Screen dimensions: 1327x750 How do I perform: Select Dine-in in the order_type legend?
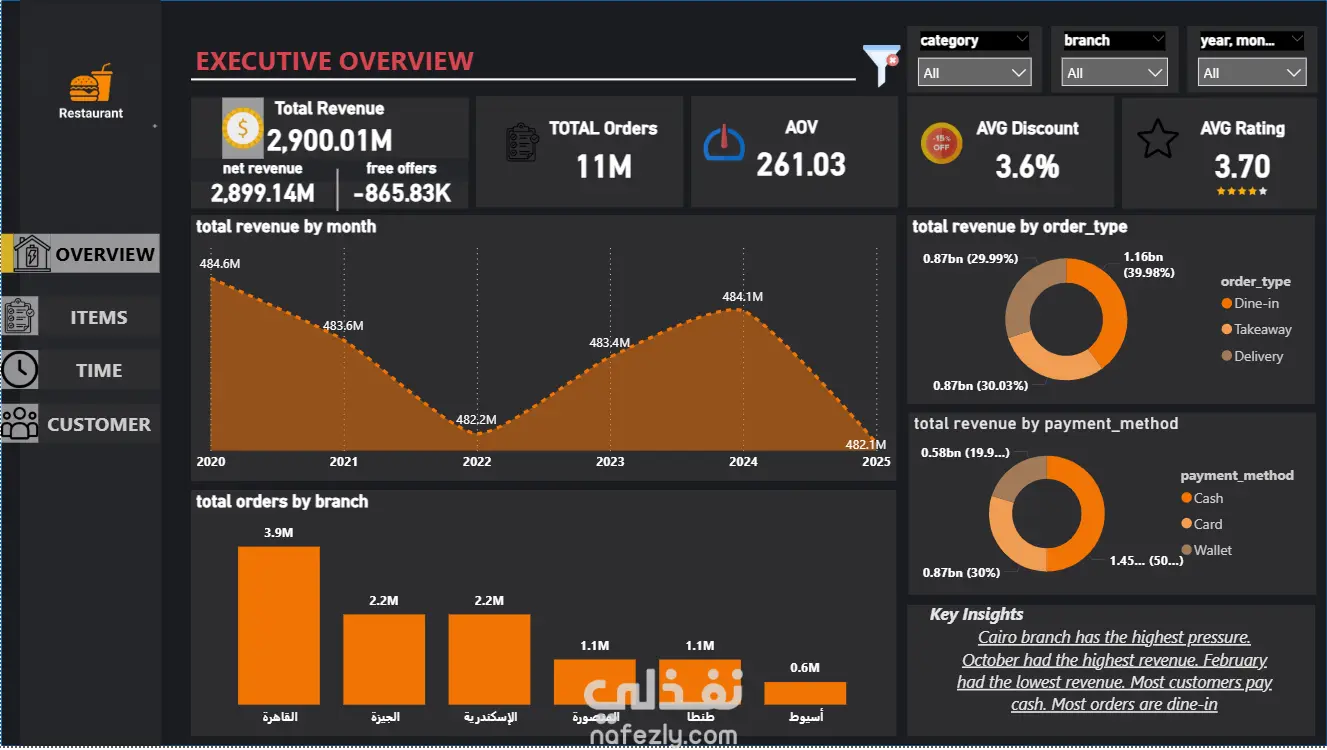pos(1250,303)
